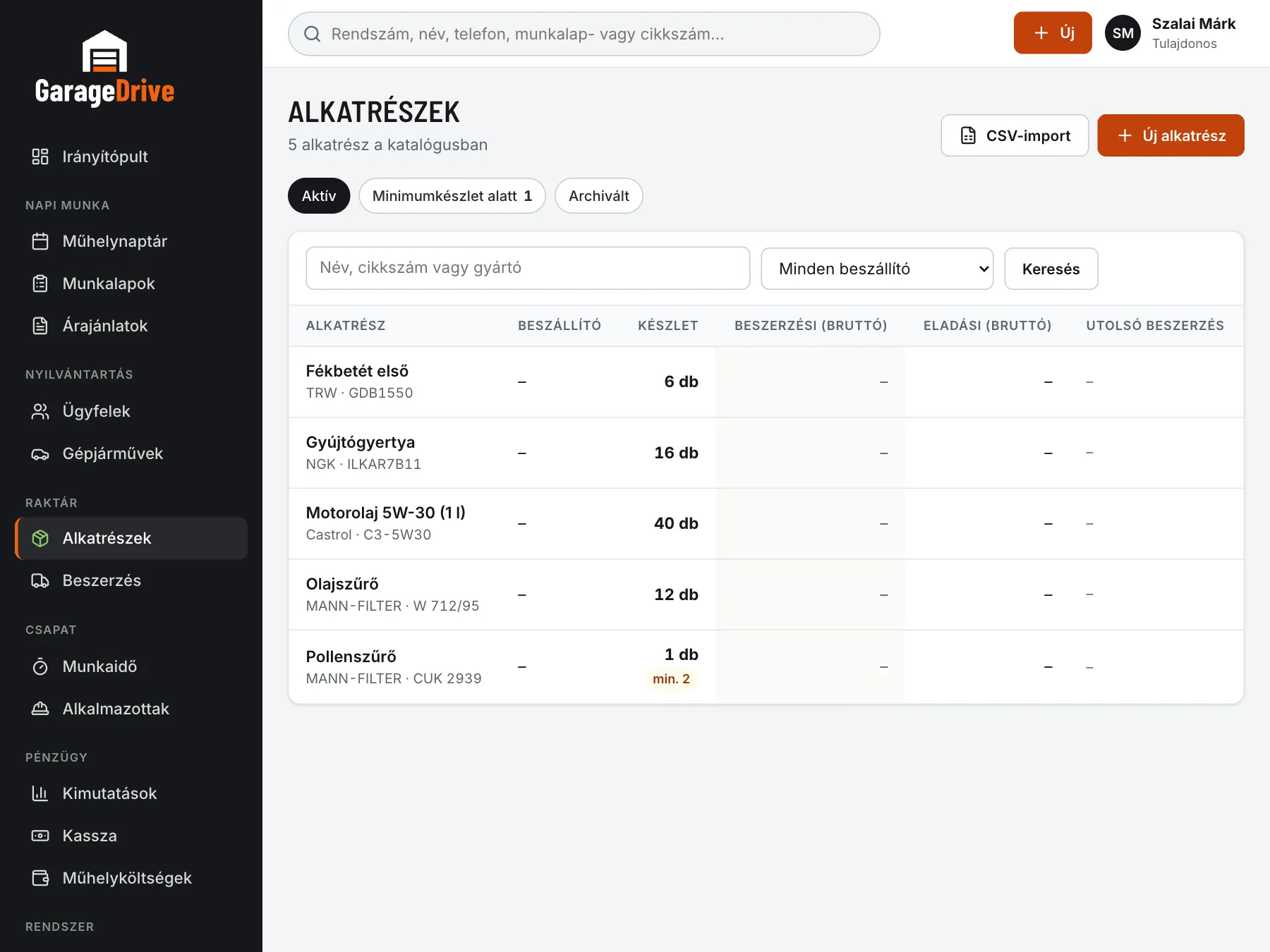Select the Aktív filter tab

pos(319,195)
